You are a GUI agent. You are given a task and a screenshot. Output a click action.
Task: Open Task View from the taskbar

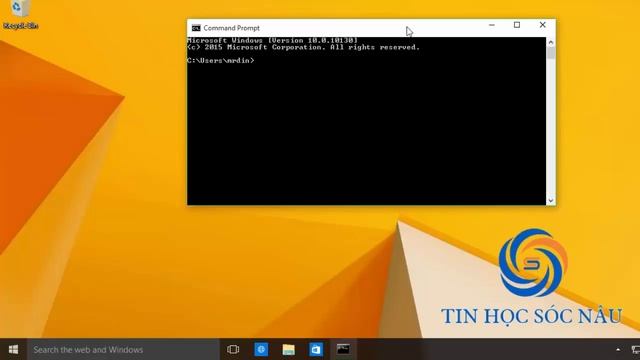233,349
